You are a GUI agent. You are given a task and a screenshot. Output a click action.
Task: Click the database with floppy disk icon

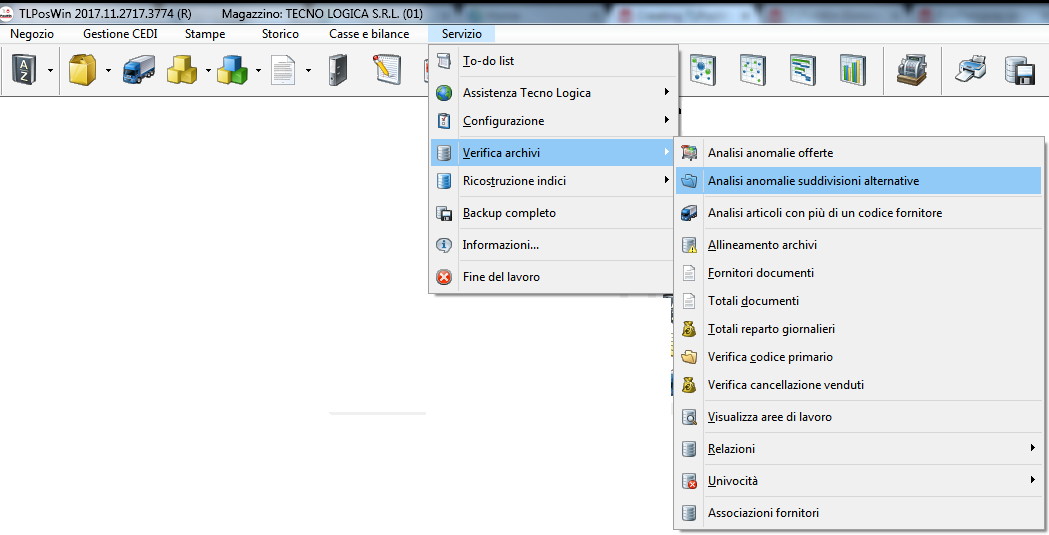[x=1018, y=70]
